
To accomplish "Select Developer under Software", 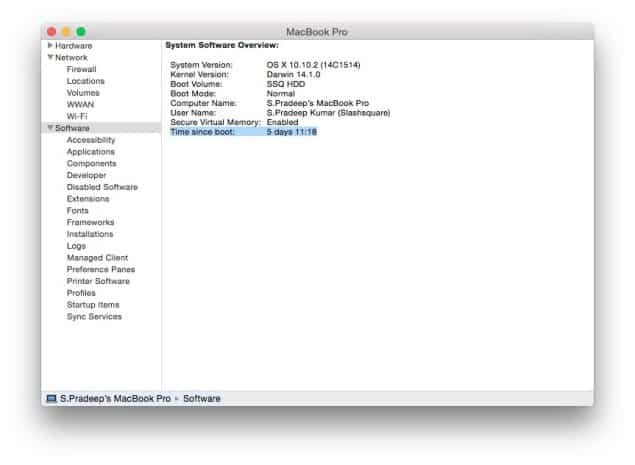I will [x=86, y=175].
